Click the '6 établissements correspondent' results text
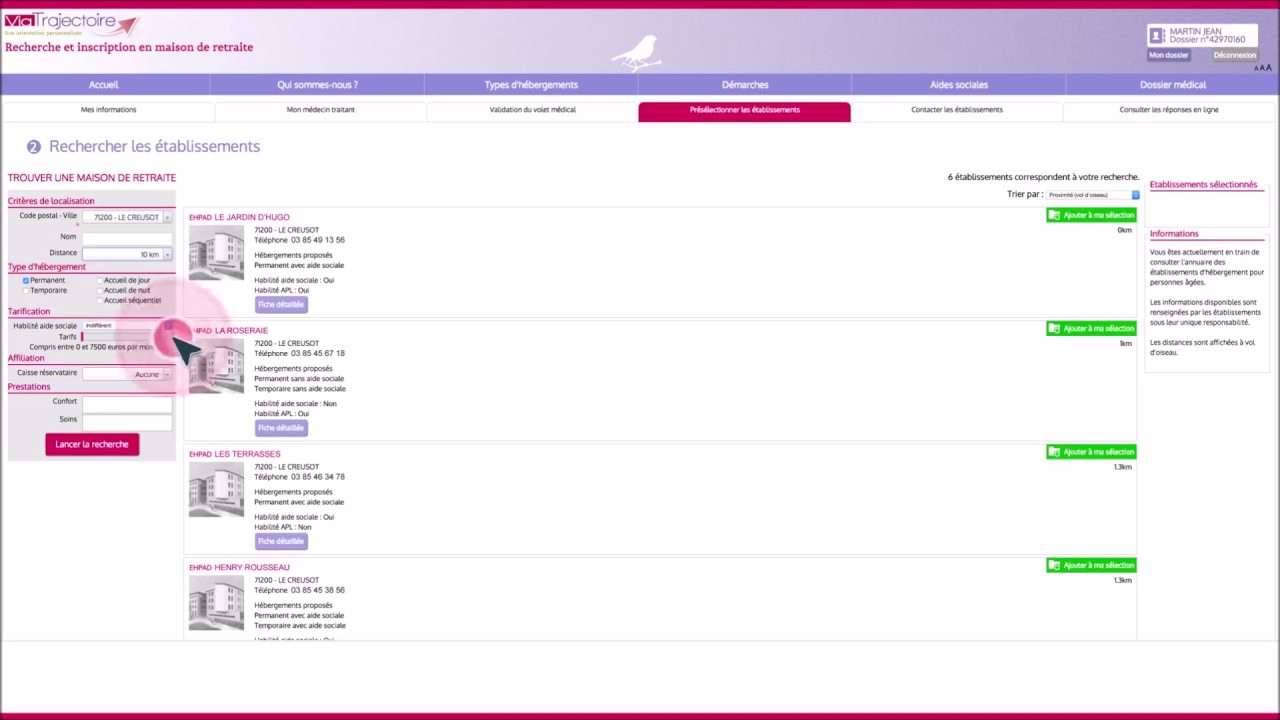This screenshot has height=720, width=1280. 1043,177
